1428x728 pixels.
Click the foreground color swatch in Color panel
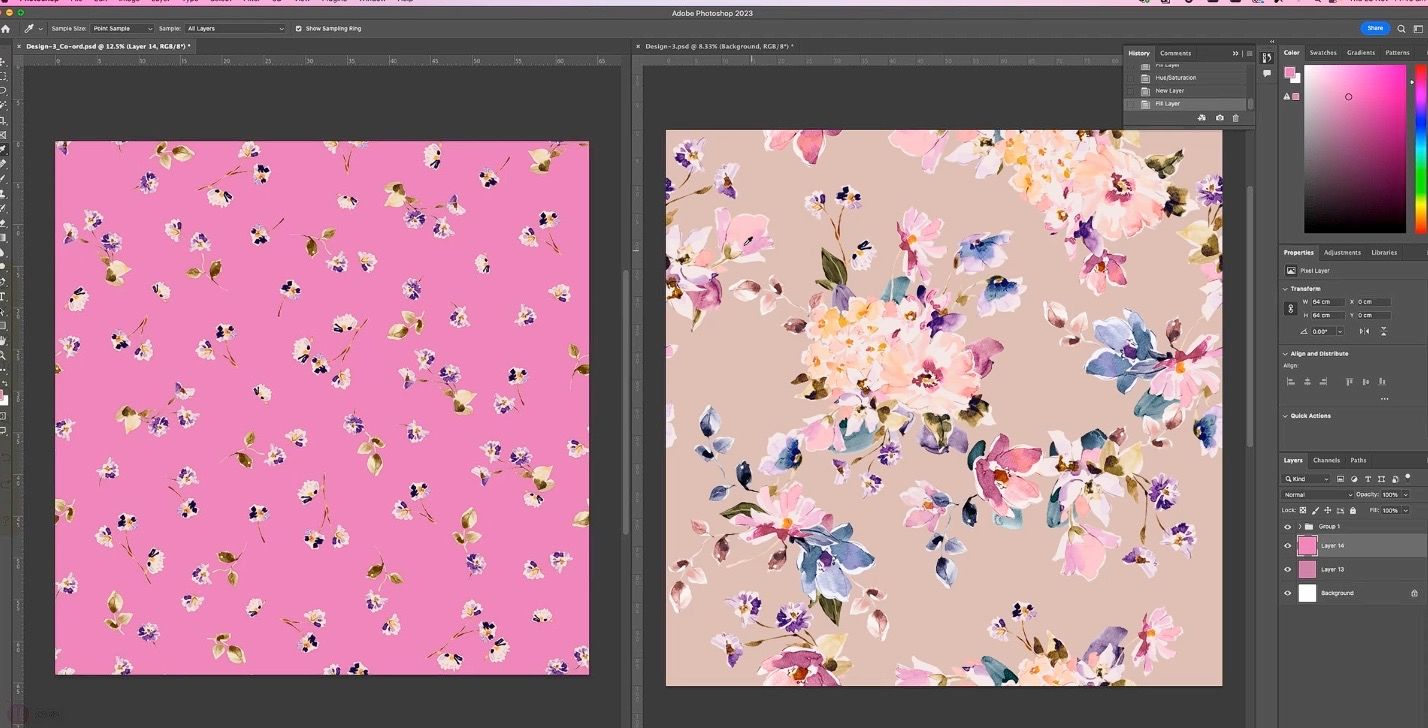(x=1289, y=73)
